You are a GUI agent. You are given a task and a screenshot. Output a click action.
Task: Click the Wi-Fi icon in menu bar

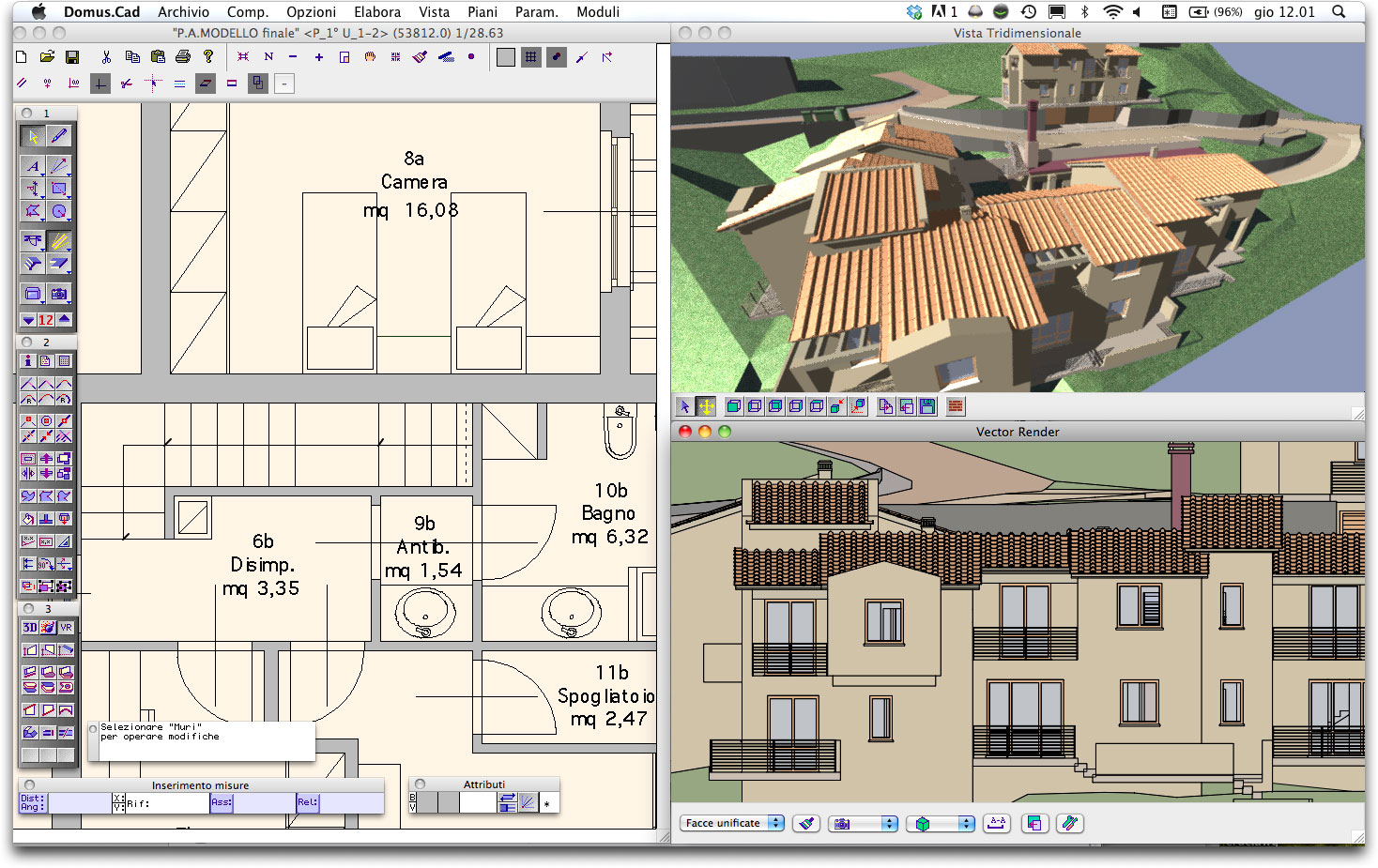coord(1112,12)
